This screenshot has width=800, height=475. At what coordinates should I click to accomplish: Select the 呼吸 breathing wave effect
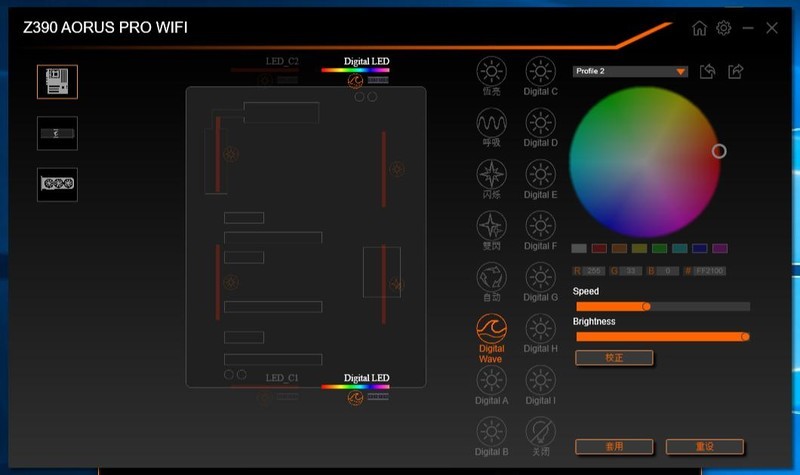(x=491, y=123)
